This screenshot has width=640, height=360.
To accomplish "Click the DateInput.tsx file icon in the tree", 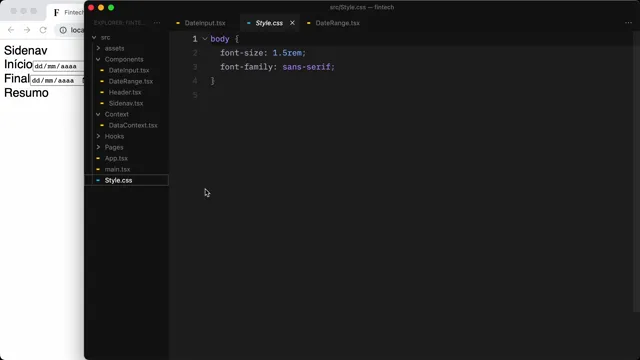I will pos(102,70).
